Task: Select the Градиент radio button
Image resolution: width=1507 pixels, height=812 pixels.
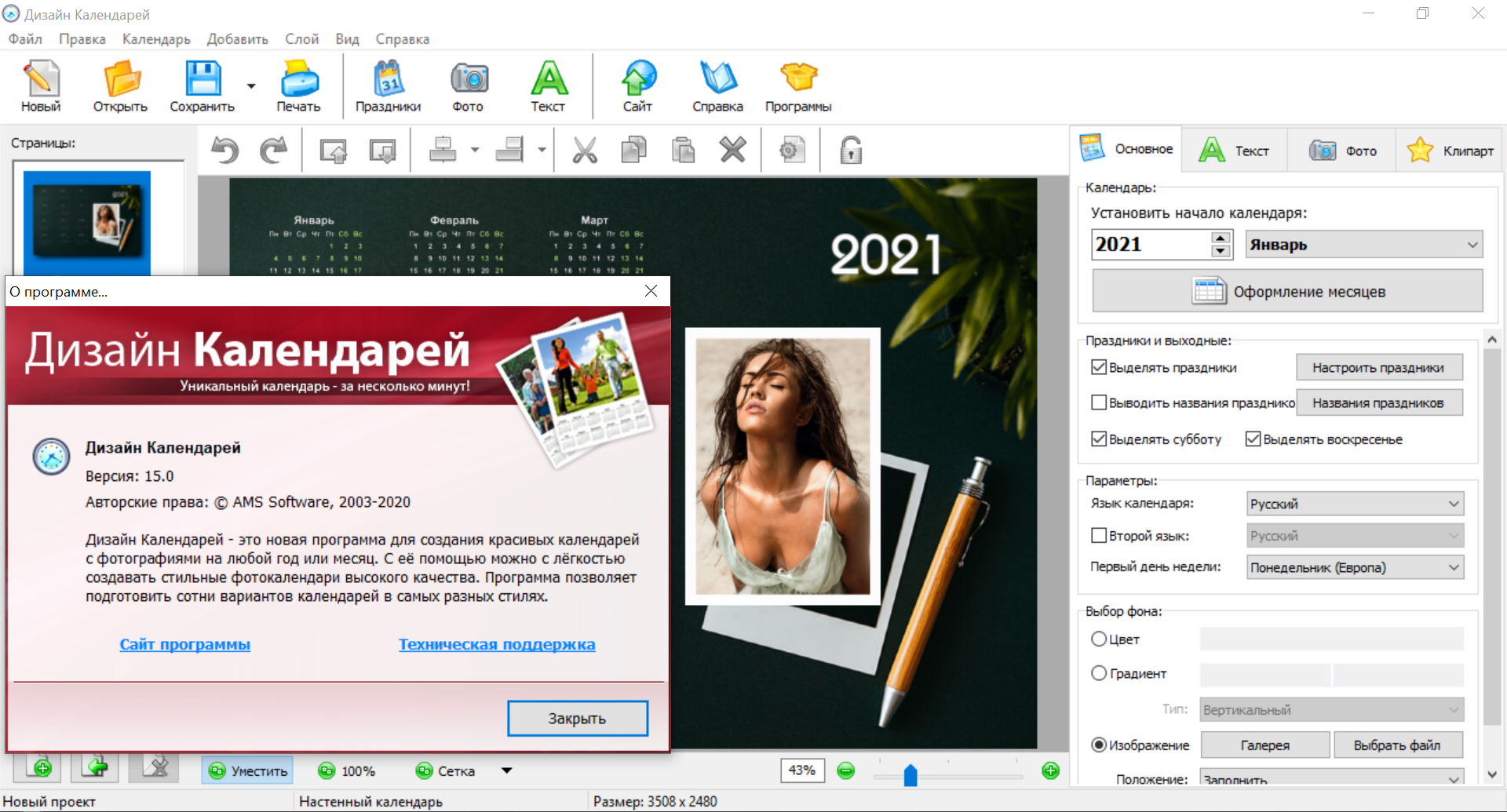Action: 1099,673
